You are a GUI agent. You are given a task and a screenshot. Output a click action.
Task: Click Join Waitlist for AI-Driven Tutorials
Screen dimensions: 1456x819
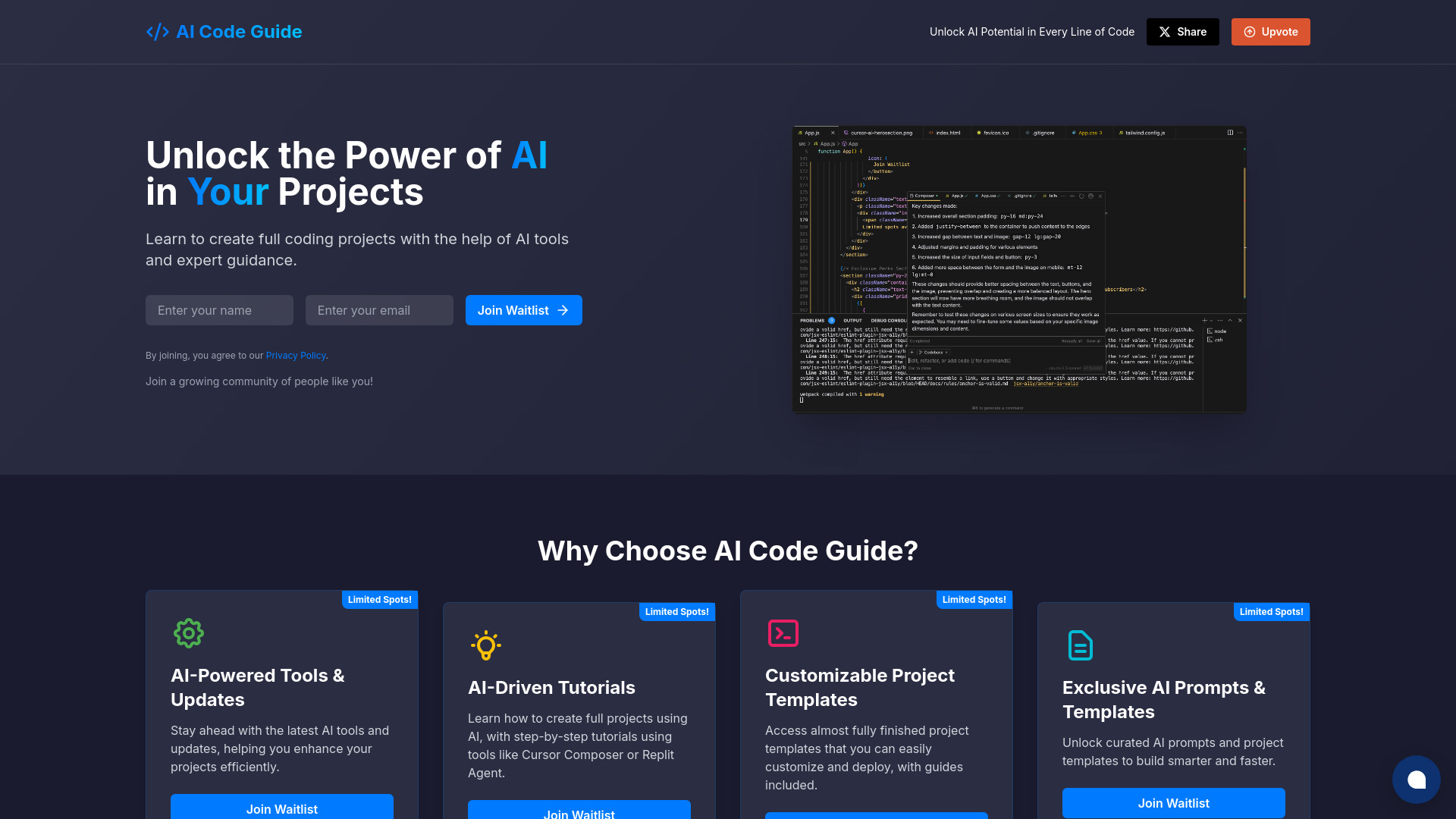click(x=579, y=814)
